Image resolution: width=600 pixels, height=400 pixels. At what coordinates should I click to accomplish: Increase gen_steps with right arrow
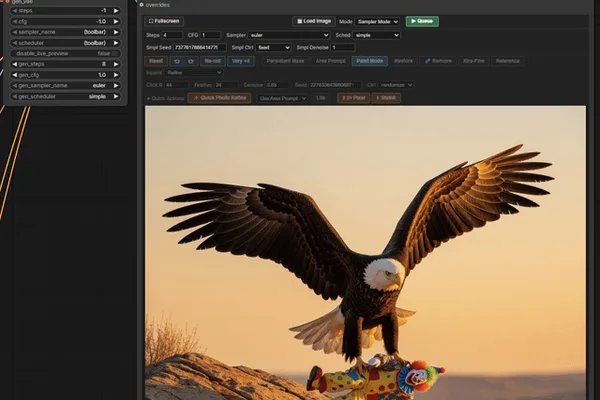tap(116, 64)
